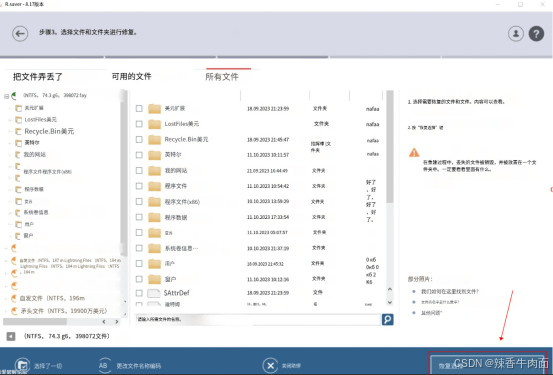Image resolution: width=553 pixels, height=375 pixels.
Task: Click the 窗户 folder name in the file list
Action: click(170, 279)
